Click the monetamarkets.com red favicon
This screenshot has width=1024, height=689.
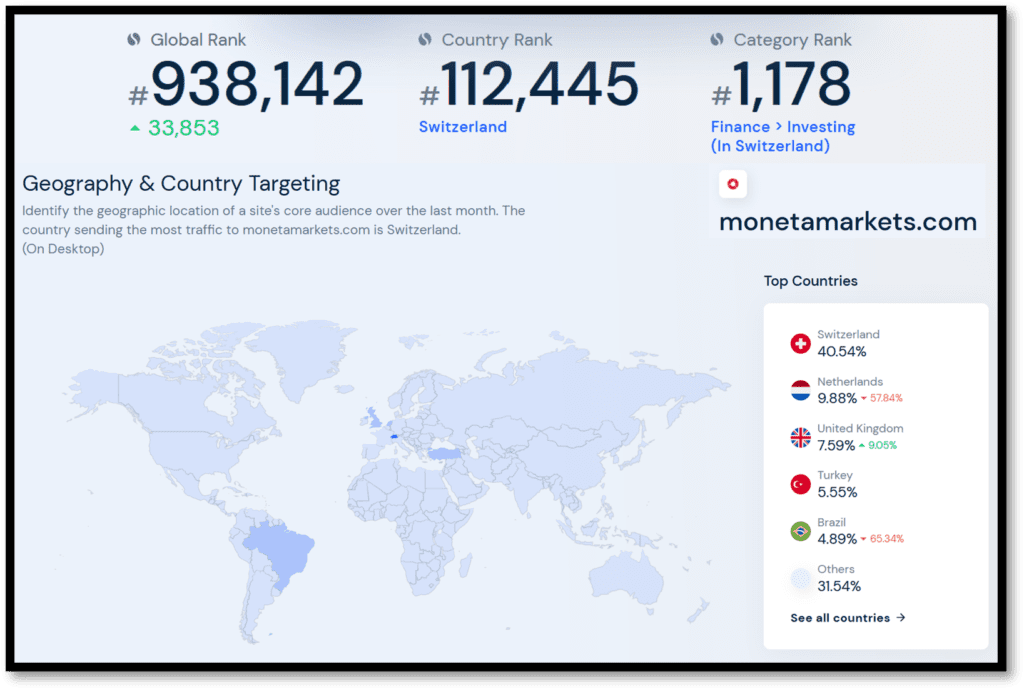coord(733,184)
